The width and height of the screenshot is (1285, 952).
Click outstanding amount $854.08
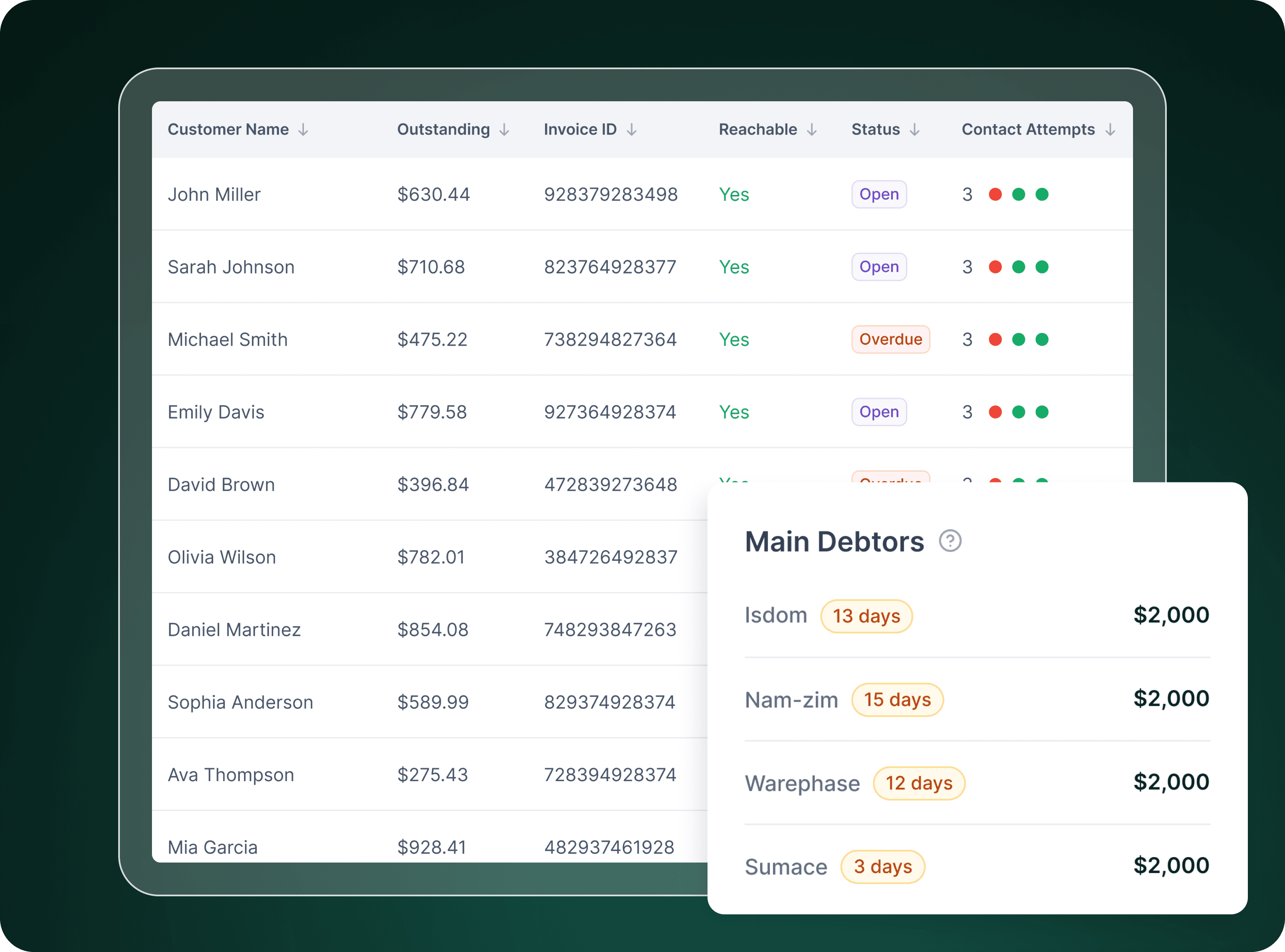tap(433, 630)
